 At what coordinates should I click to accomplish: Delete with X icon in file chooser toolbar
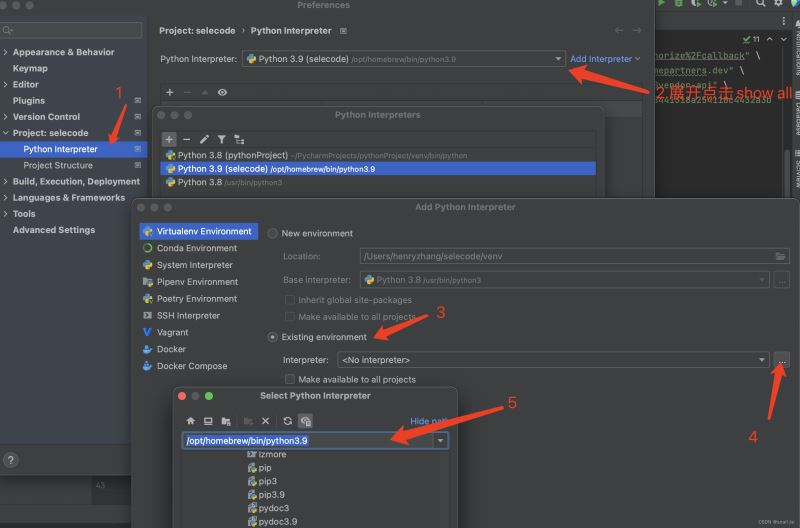265,421
